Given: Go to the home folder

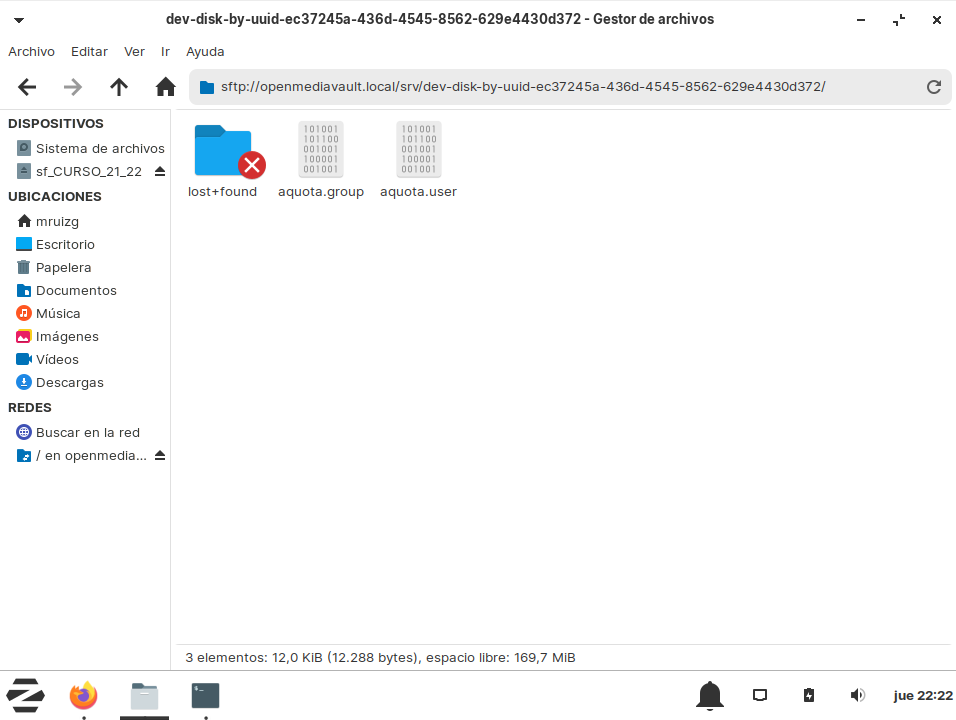Looking at the screenshot, I should (166, 87).
